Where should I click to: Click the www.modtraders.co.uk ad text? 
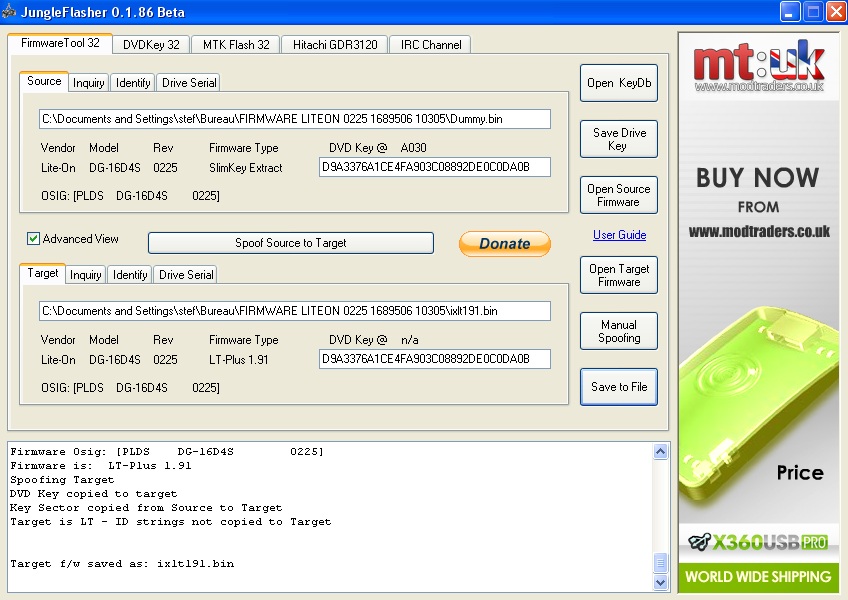point(759,232)
